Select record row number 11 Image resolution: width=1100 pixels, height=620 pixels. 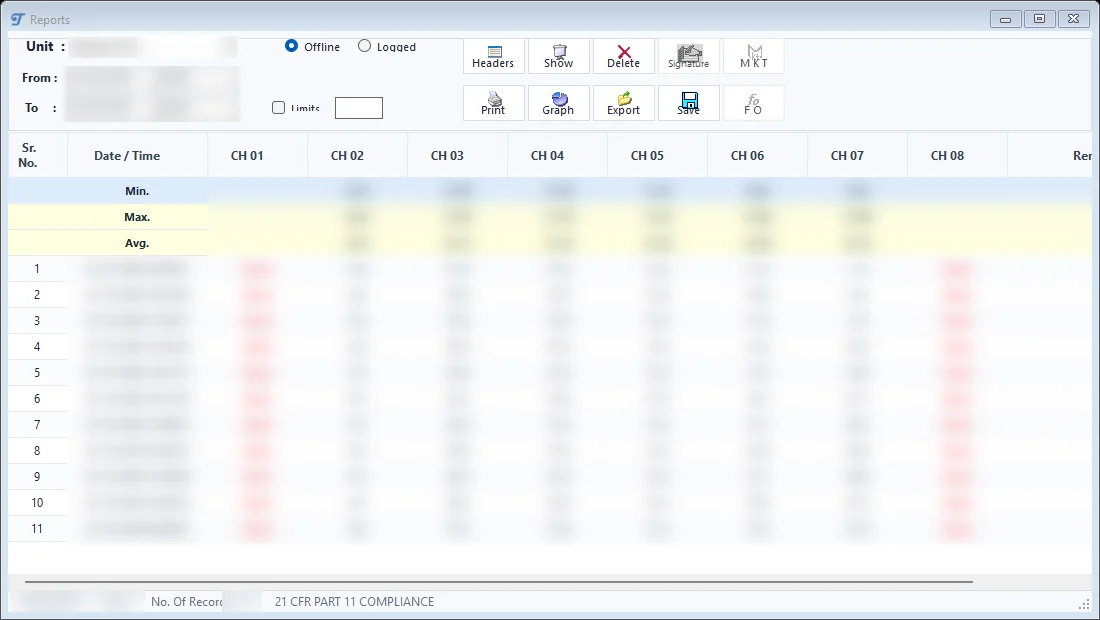550,528
